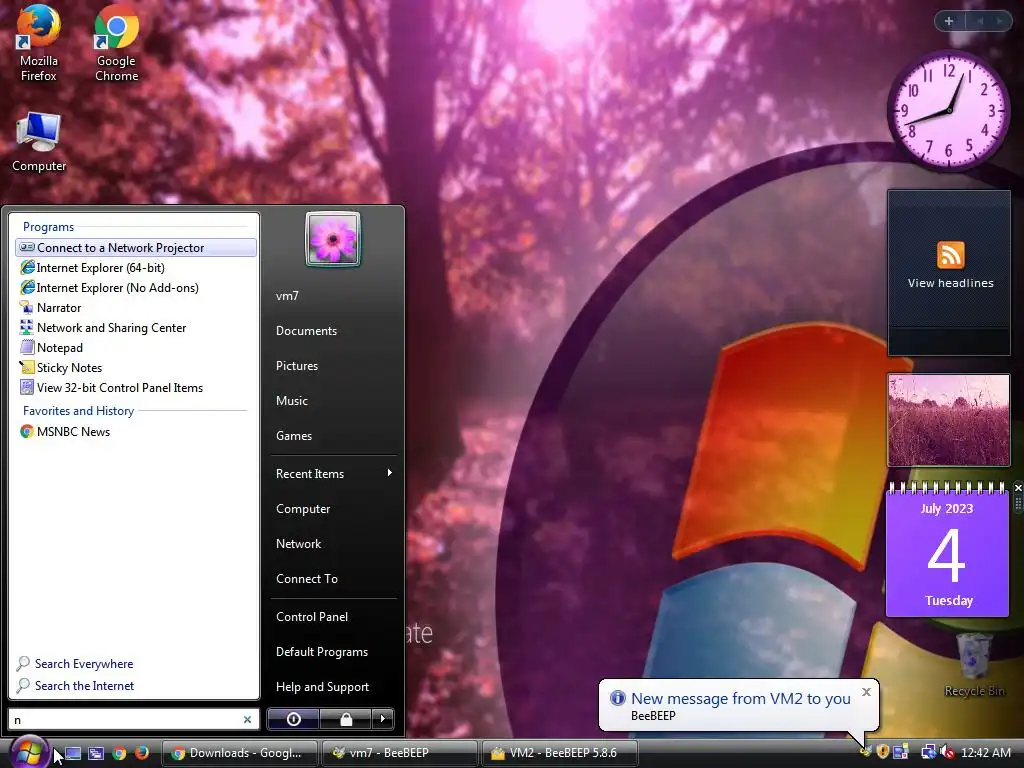Image resolution: width=1024 pixels, height=768 pixels.
Task: Switch to vm7 - BeeBEEP taskbar button
Action: pyautogui.click(x=400, y=753)
